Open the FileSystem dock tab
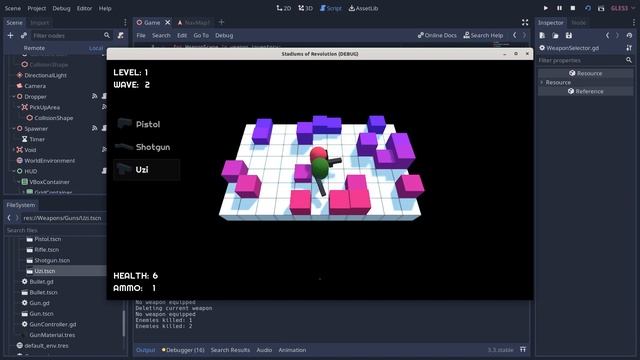640x360 pixels. 21,205
